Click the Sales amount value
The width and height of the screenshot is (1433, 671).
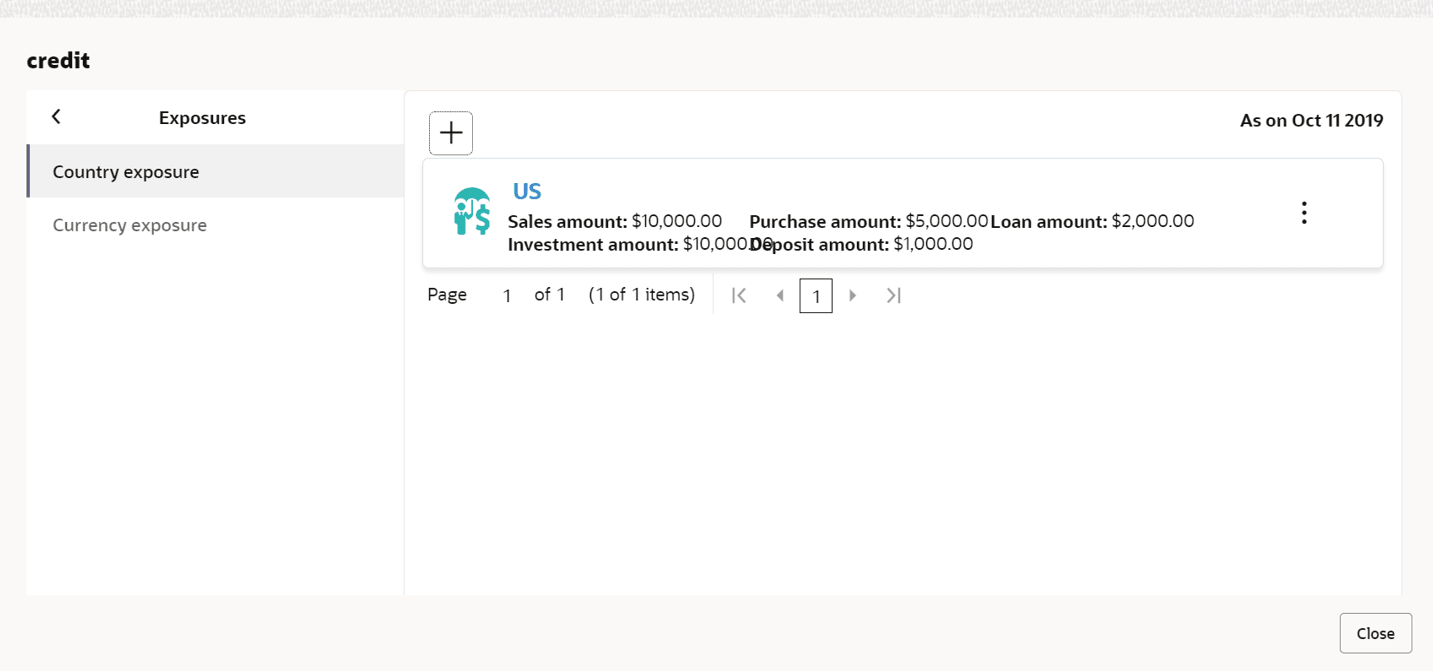676,221
